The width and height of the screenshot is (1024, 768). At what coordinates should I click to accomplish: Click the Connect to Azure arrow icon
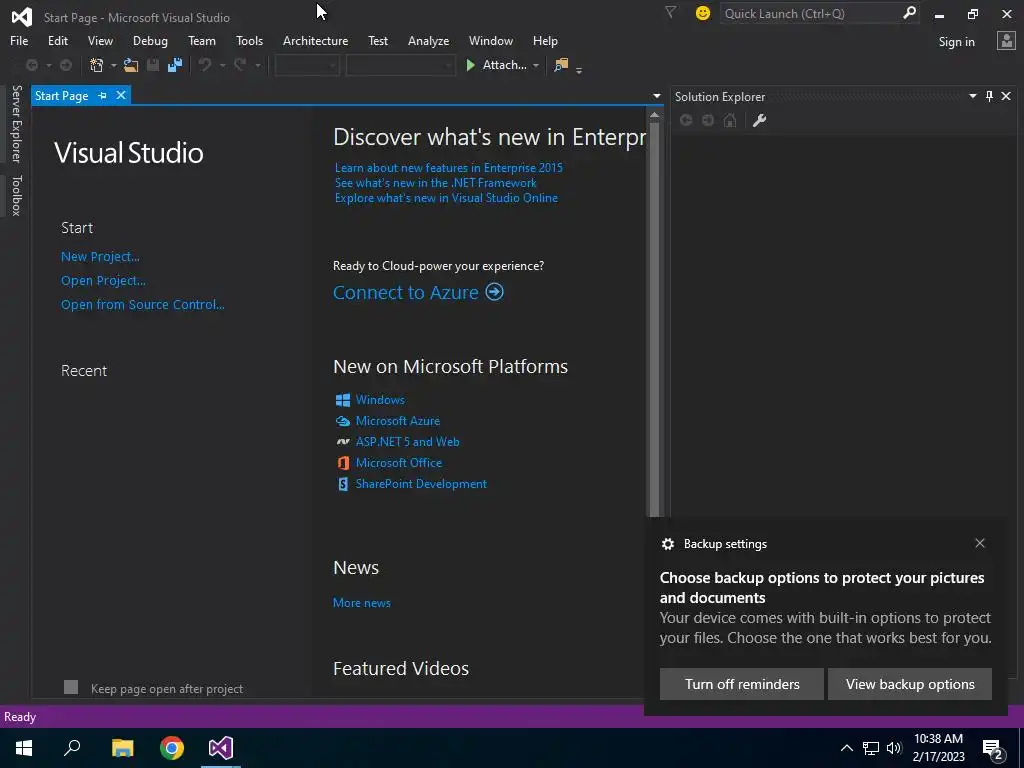click(x=494, y=291)
